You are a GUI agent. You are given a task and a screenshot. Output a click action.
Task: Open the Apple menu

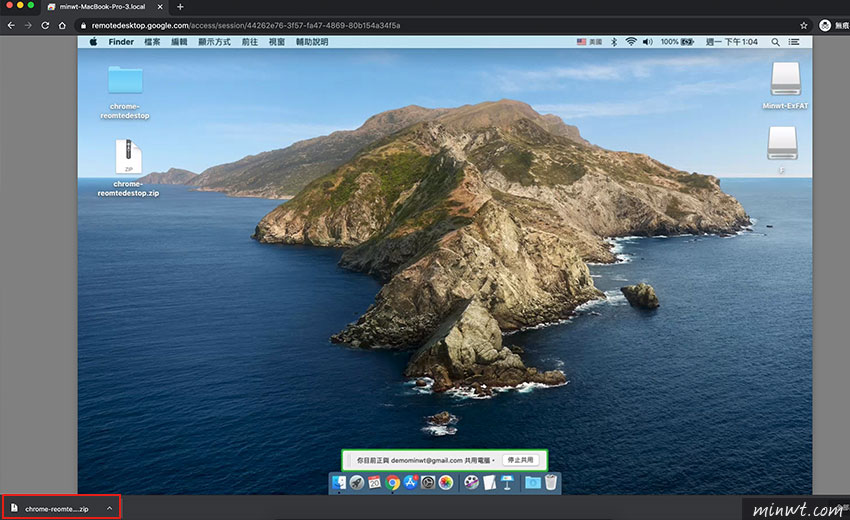(93, 42)
